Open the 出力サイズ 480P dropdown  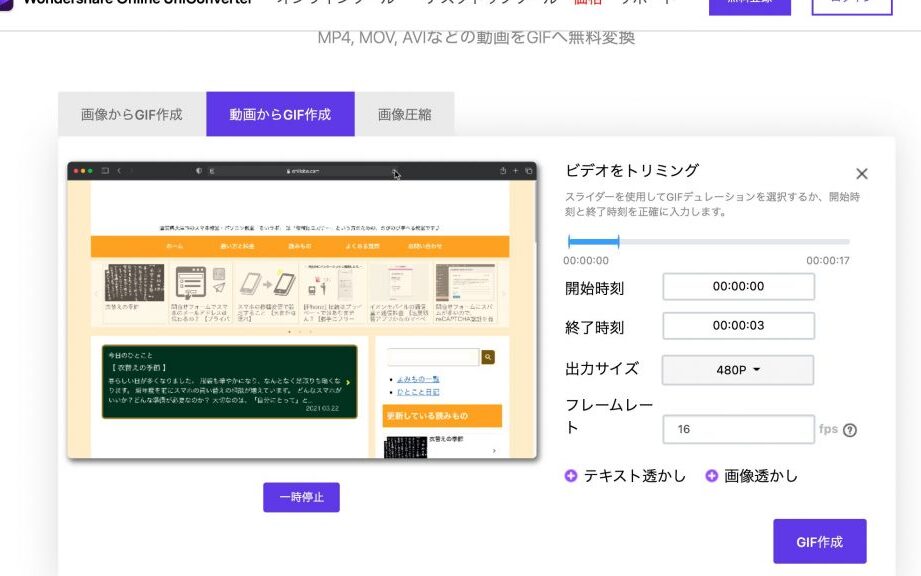[738, 370]
